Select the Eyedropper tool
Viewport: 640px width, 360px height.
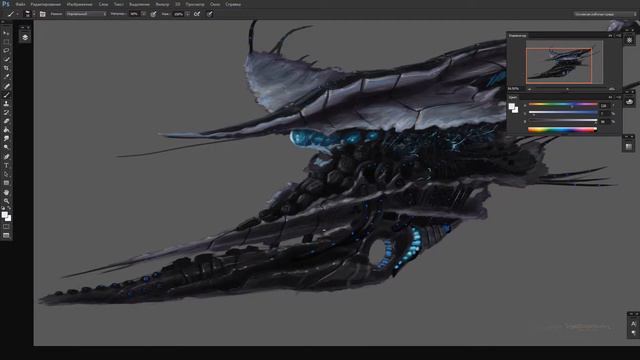coord(6,77)
